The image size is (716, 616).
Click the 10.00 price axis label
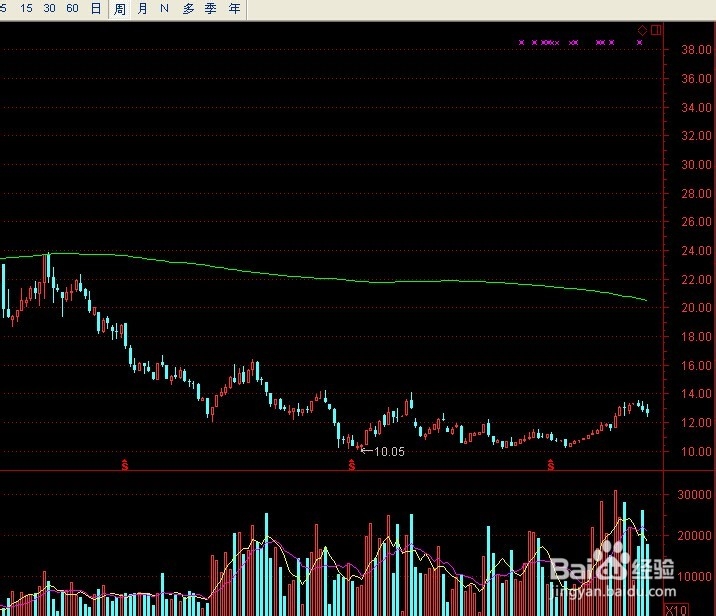click(696, 451)
